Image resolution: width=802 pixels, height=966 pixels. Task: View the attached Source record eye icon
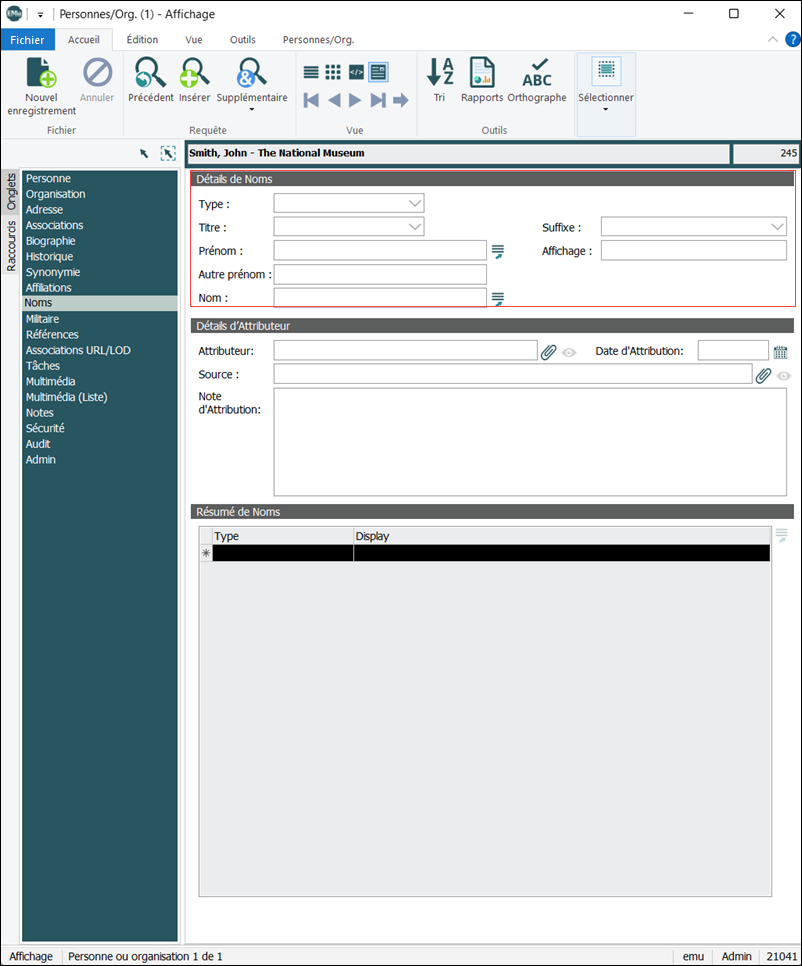pos(784,376)
